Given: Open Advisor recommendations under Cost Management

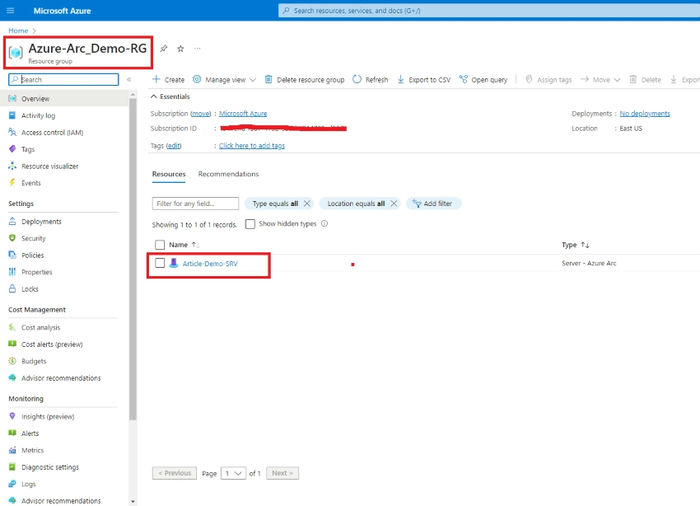Looking at the screenshot, I should (61, 378).
